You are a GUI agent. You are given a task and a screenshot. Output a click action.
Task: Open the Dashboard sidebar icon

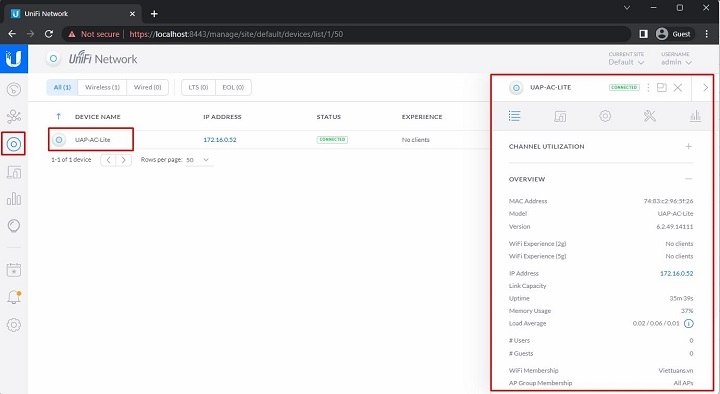(x=14, y=89)
